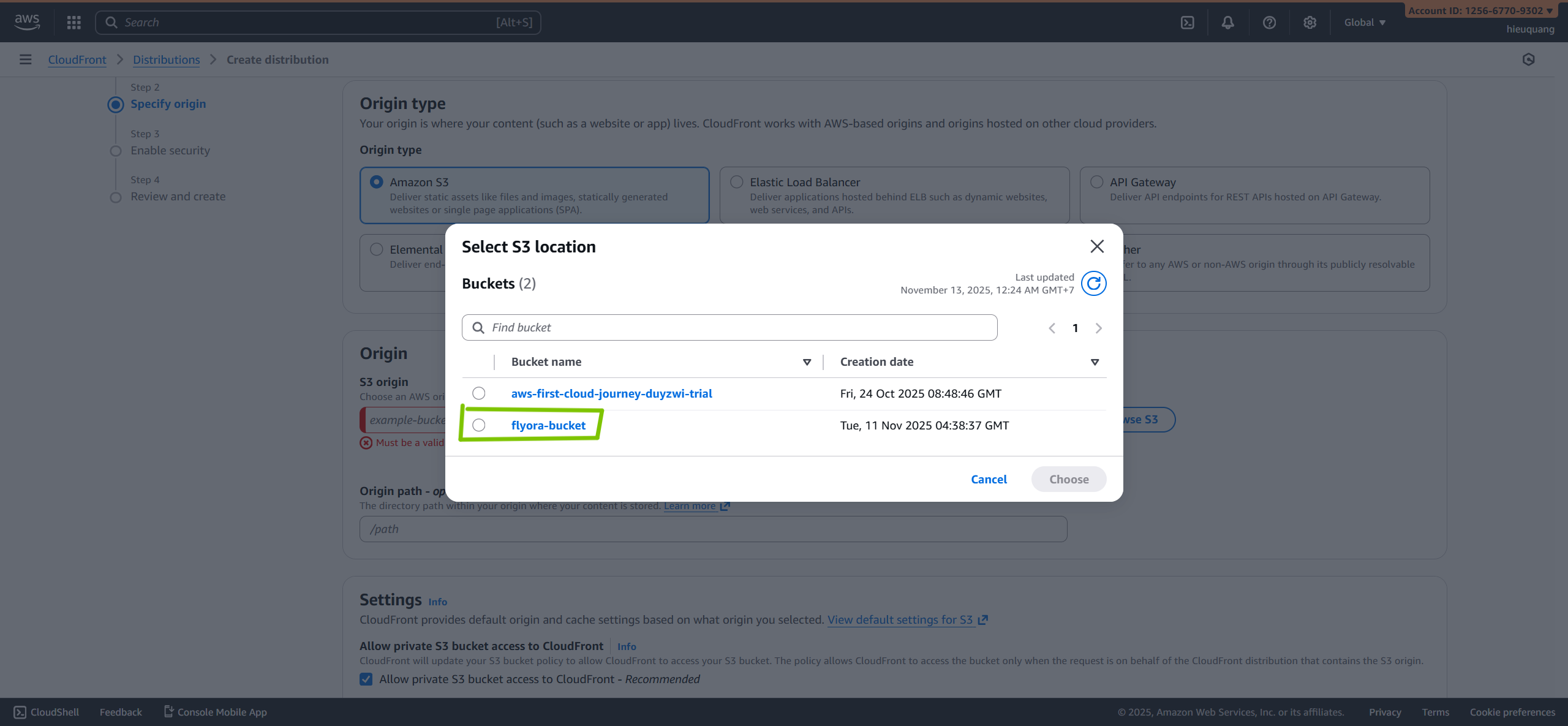Open the notifications bell
1568x726 pixels.
pyautogui.click(x=1227, y=23)
